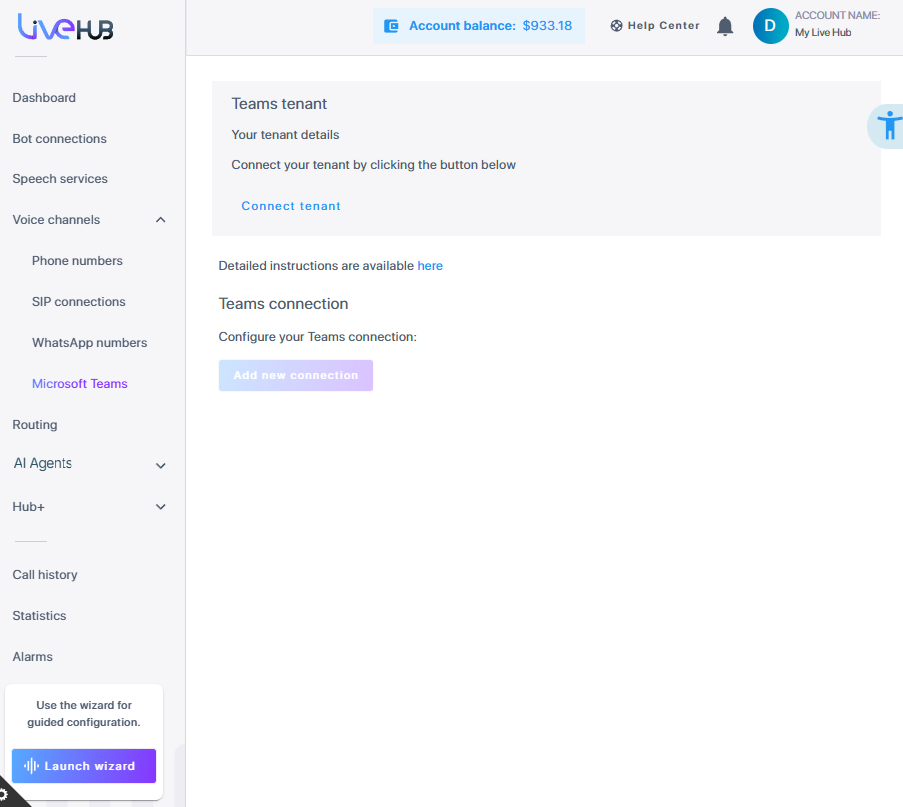
Task: Click the account name My Live Hub
Action: (x=823, y=32)
